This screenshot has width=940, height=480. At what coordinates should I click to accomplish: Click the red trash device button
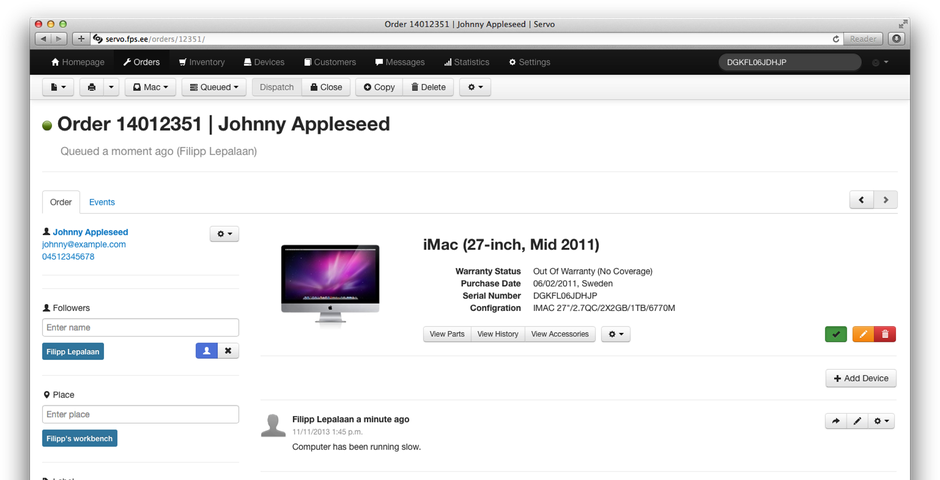click(885, 334)
